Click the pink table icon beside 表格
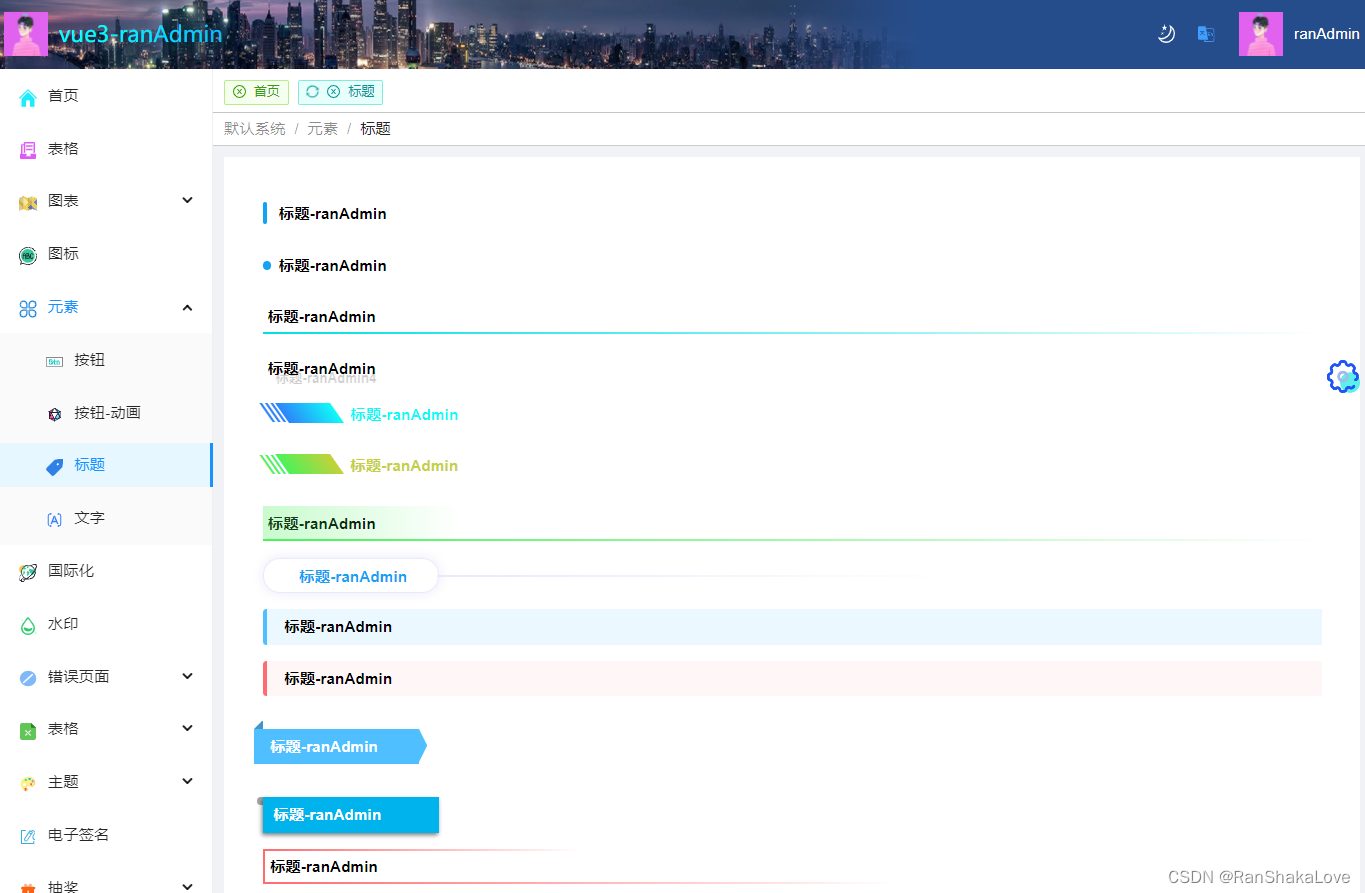 point(28,150)
